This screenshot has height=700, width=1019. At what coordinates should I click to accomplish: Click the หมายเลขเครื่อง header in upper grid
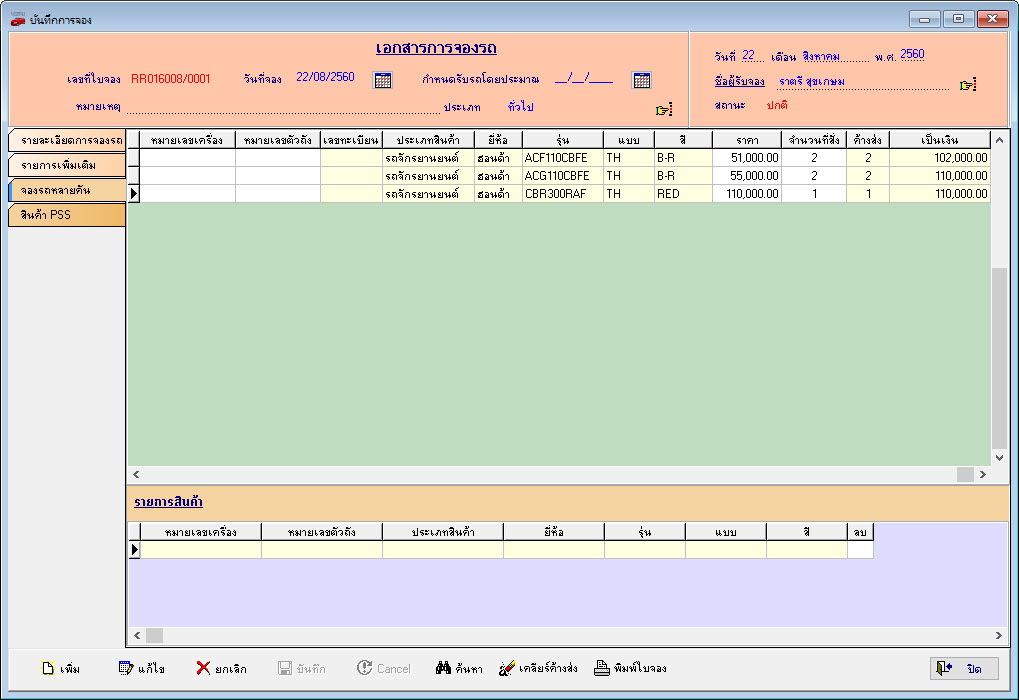pyautogui.click(x=187, y=140)
